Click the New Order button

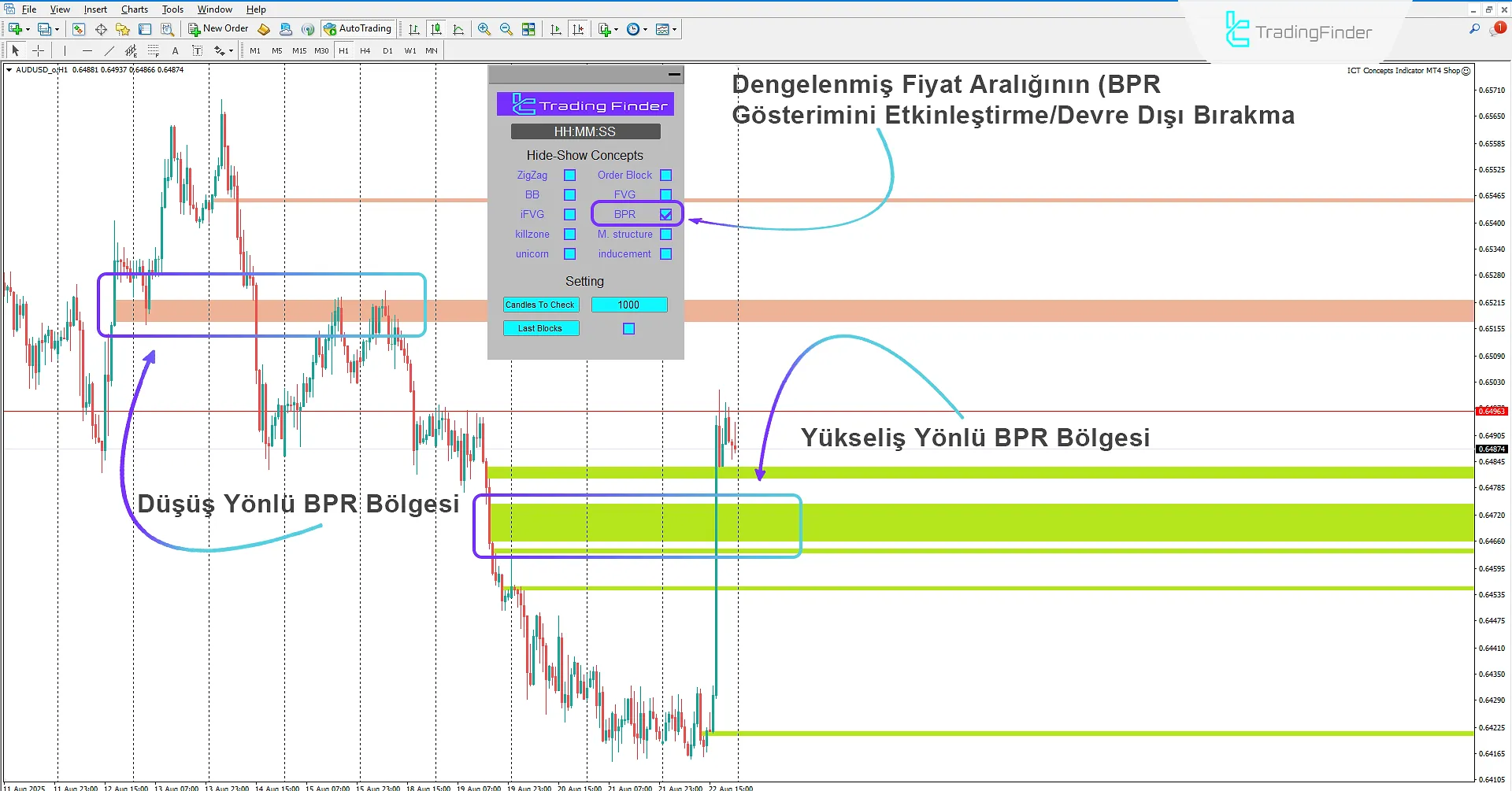(x=218, y=29)
